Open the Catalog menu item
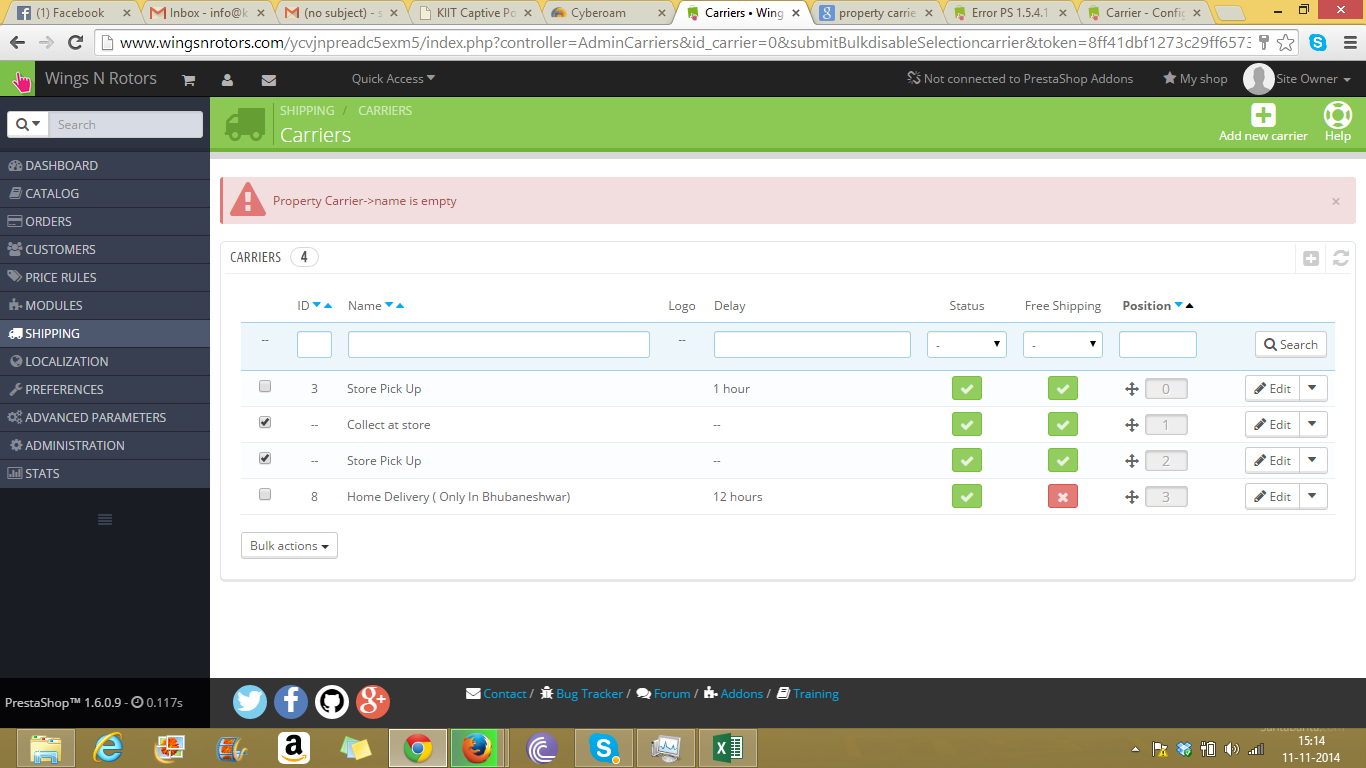The height and width of the screenshot is (768, 1366). click(105, 194)
